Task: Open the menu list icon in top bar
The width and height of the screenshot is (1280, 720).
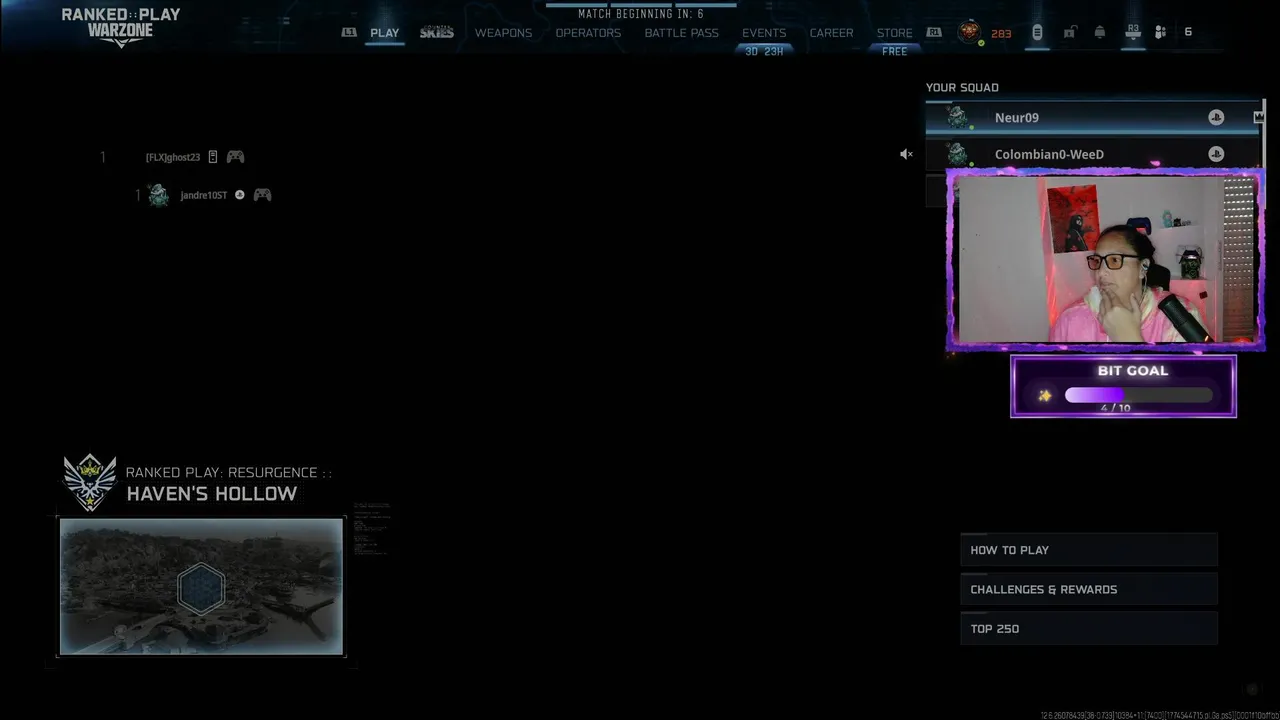Action: [x=1037, y=32]
